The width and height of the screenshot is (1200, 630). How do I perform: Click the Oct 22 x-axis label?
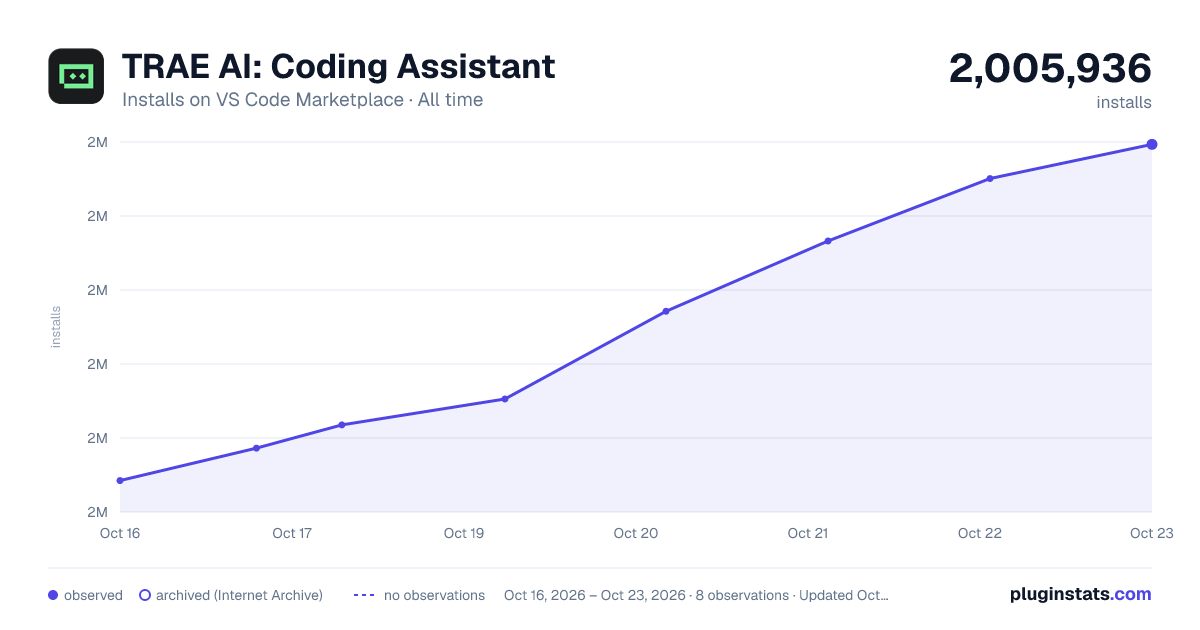(x=980, y=533)
